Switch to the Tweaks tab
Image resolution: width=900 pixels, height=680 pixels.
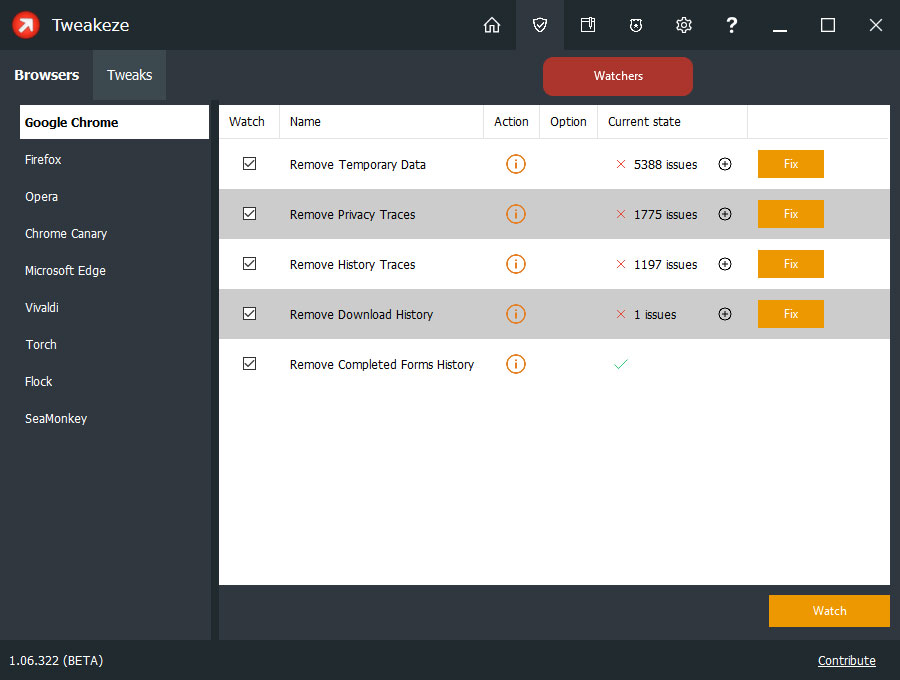(x=129, y=74)
